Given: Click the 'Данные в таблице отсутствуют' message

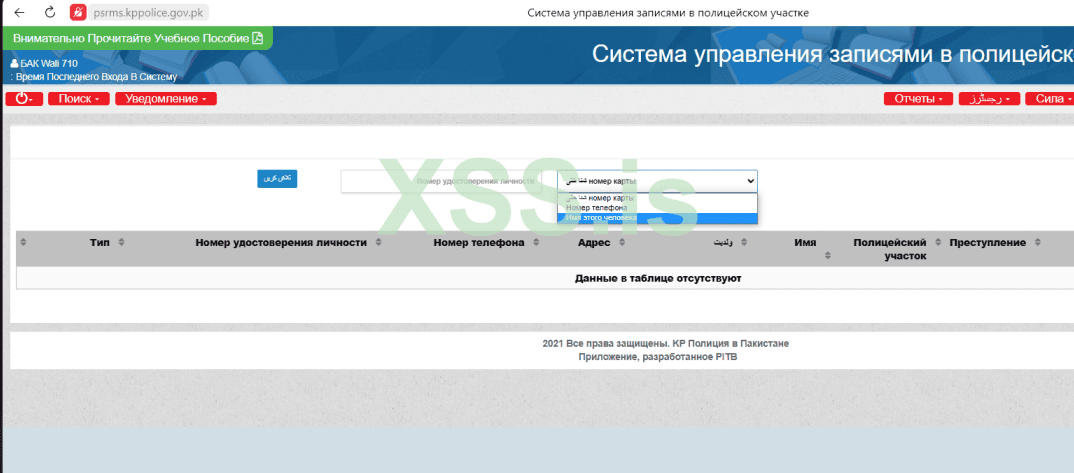Looking at the screenshot, I should (x=658, y=279).
